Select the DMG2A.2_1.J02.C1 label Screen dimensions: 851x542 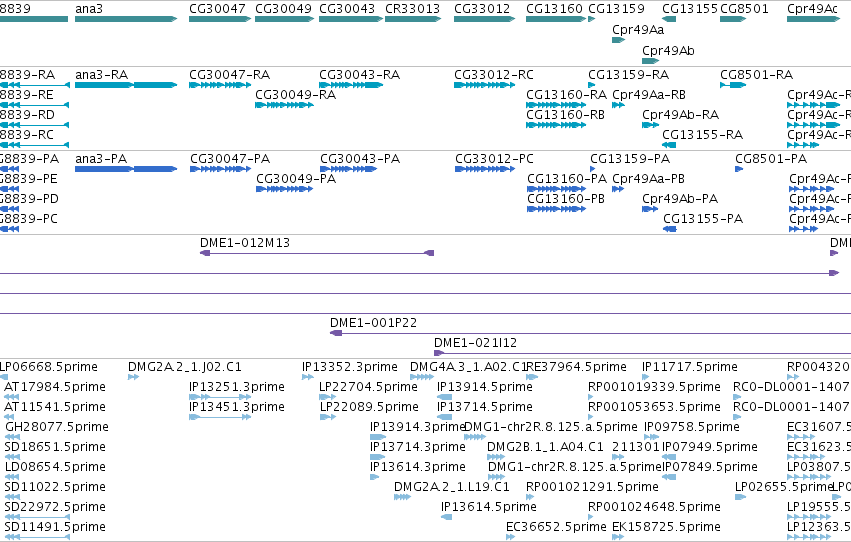pyautogui.click(x=185, y=367)
